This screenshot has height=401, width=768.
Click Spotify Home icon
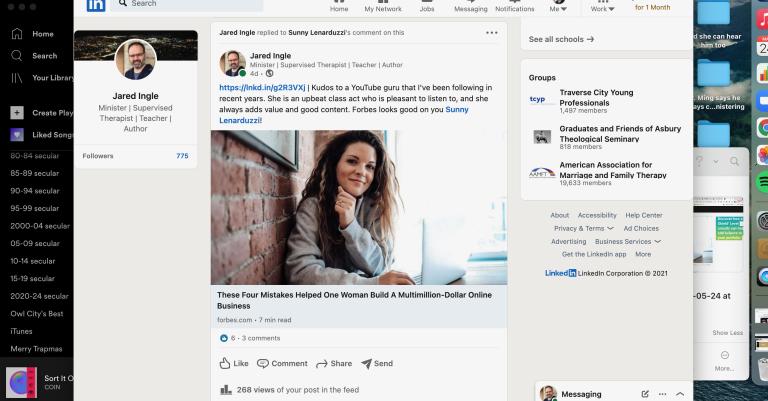pos(17,34)
